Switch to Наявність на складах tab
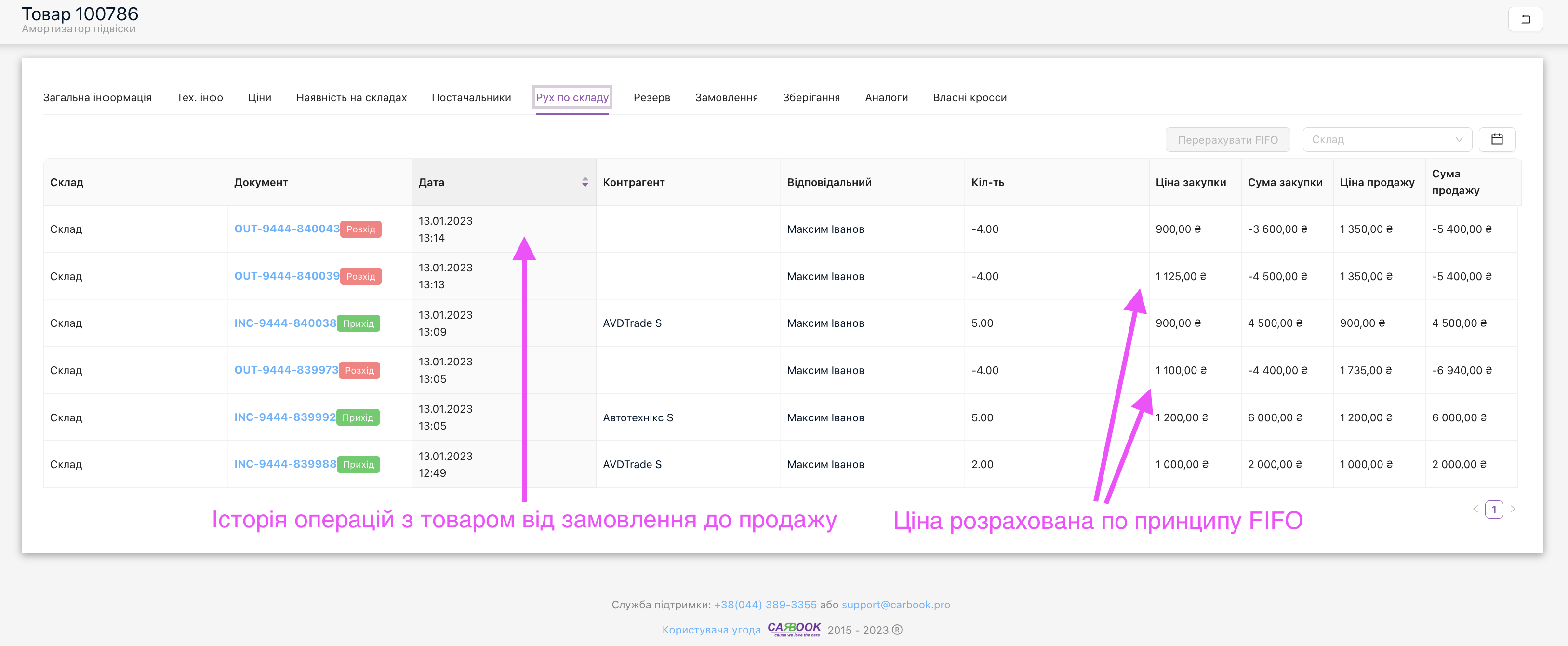 (x=351, y=97)
